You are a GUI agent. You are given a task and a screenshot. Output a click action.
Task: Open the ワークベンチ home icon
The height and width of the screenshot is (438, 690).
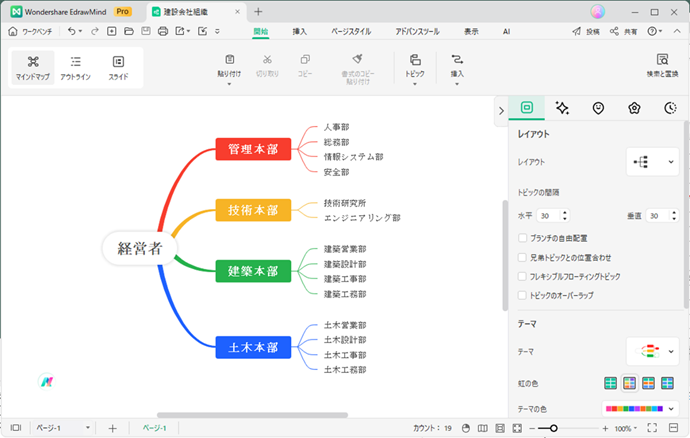13,31
